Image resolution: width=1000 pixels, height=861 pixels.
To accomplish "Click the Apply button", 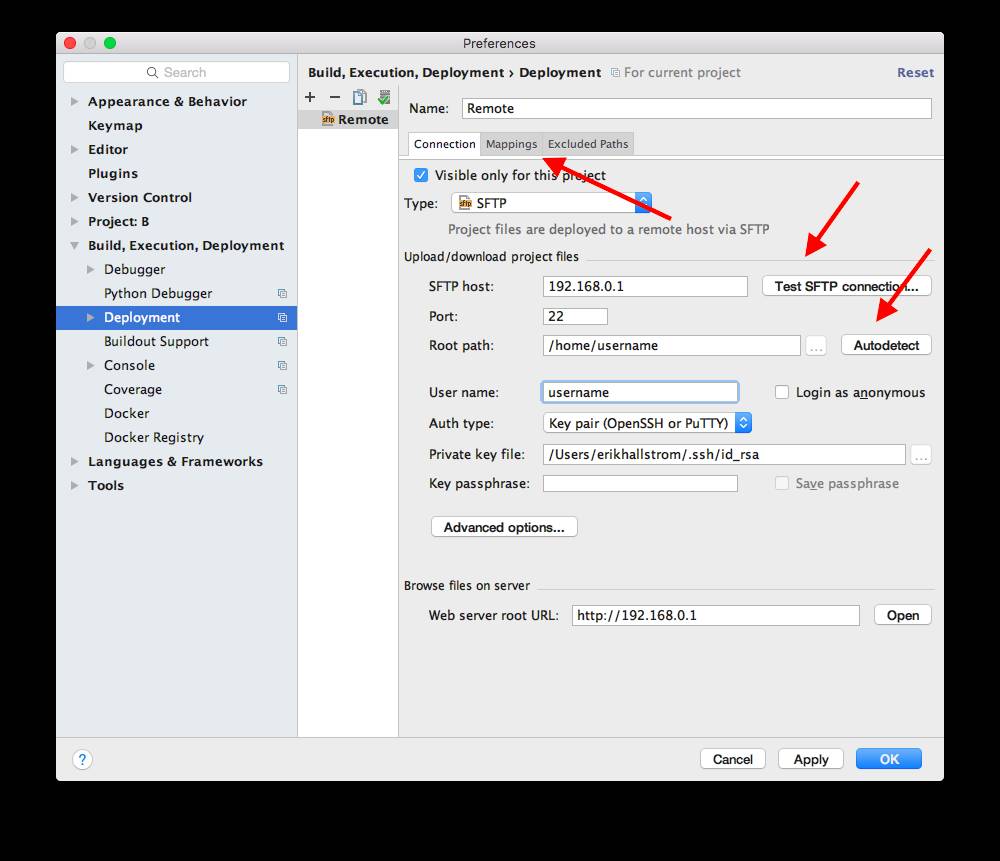I will pyautogui.click(x=811, y=759).
